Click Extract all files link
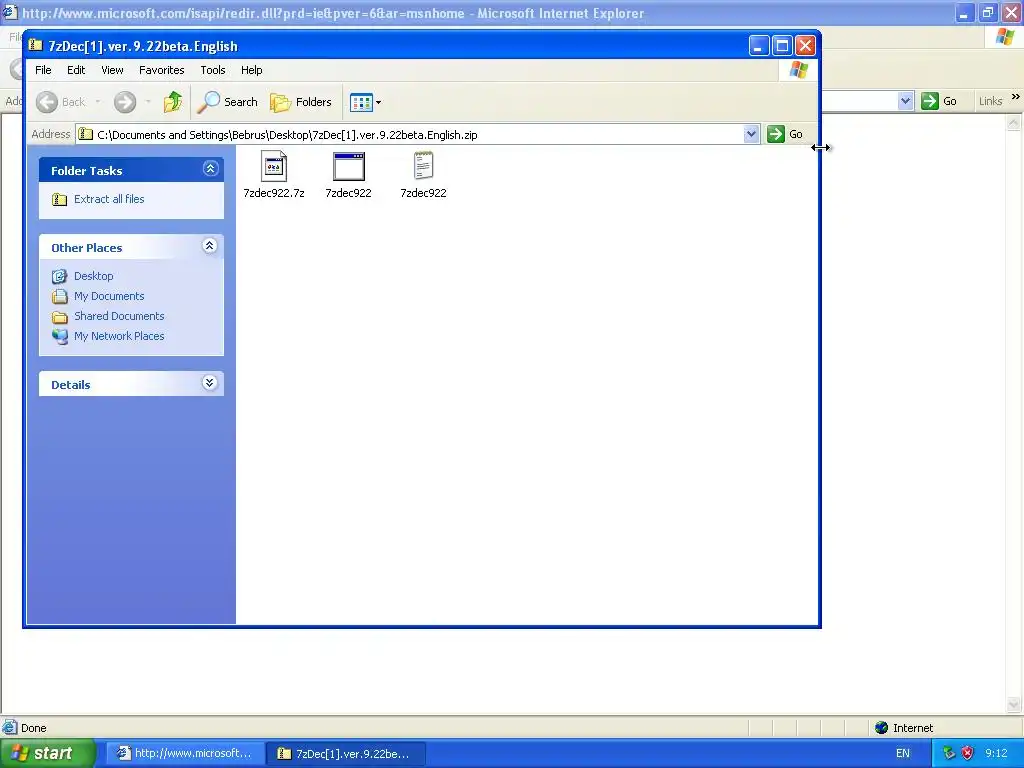The image size is (1024, 768). pyautogui.click(x=109, y=199)
